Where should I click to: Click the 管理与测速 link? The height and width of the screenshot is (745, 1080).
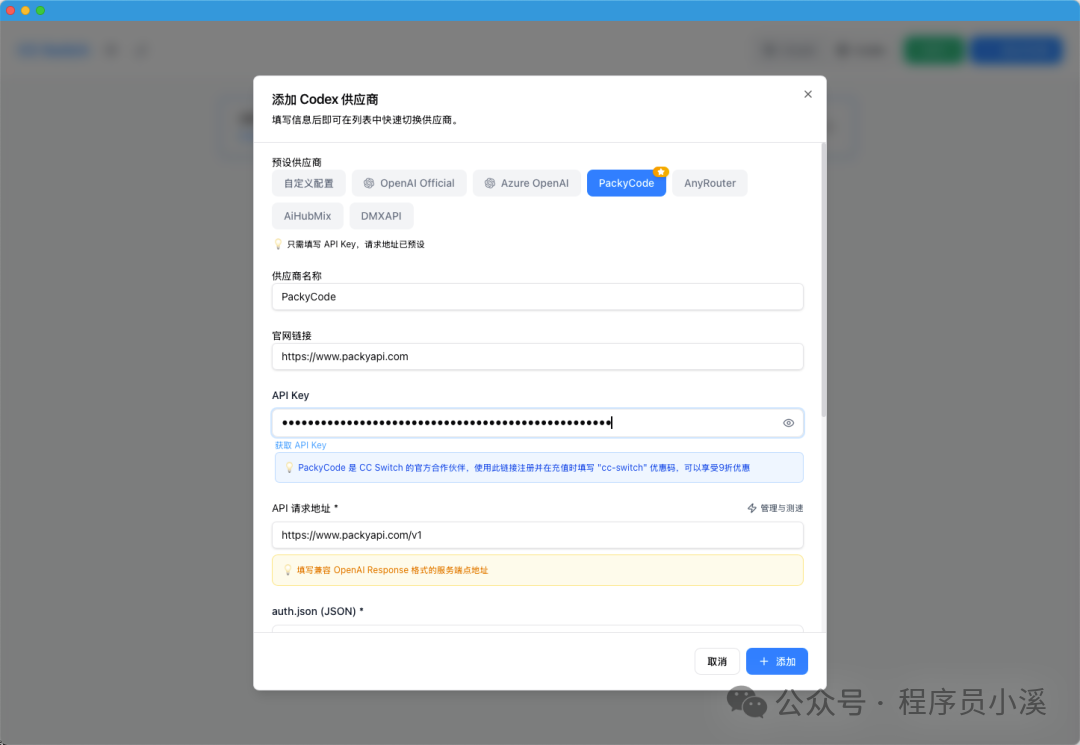(781, 508)
